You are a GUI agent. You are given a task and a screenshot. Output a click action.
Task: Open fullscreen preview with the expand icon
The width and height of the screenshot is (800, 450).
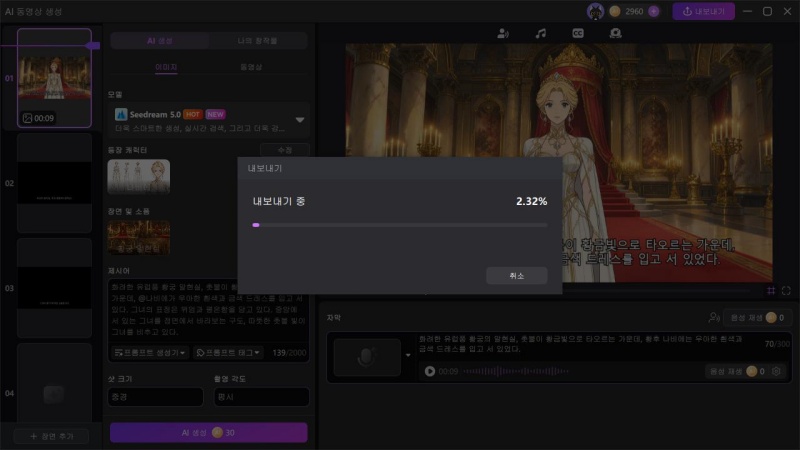pyautogui.click(x=786, y=291)
